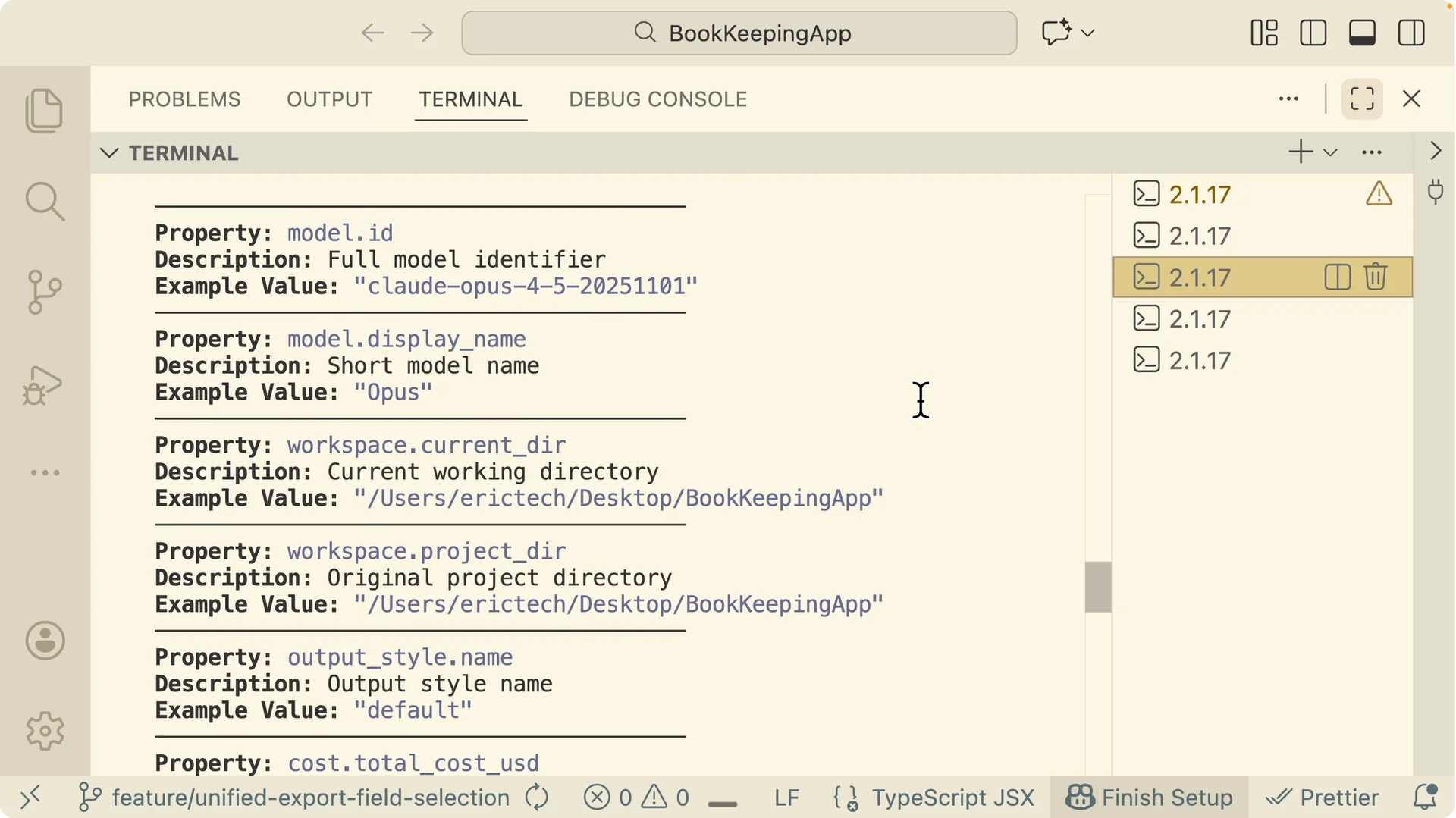Show additional views ellipsis in activity bar
The image size is (1456, 818).
click(45, 472)
